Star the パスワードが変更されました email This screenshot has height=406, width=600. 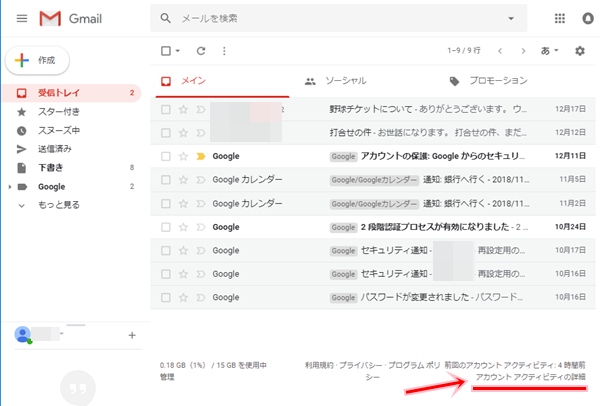183,297
